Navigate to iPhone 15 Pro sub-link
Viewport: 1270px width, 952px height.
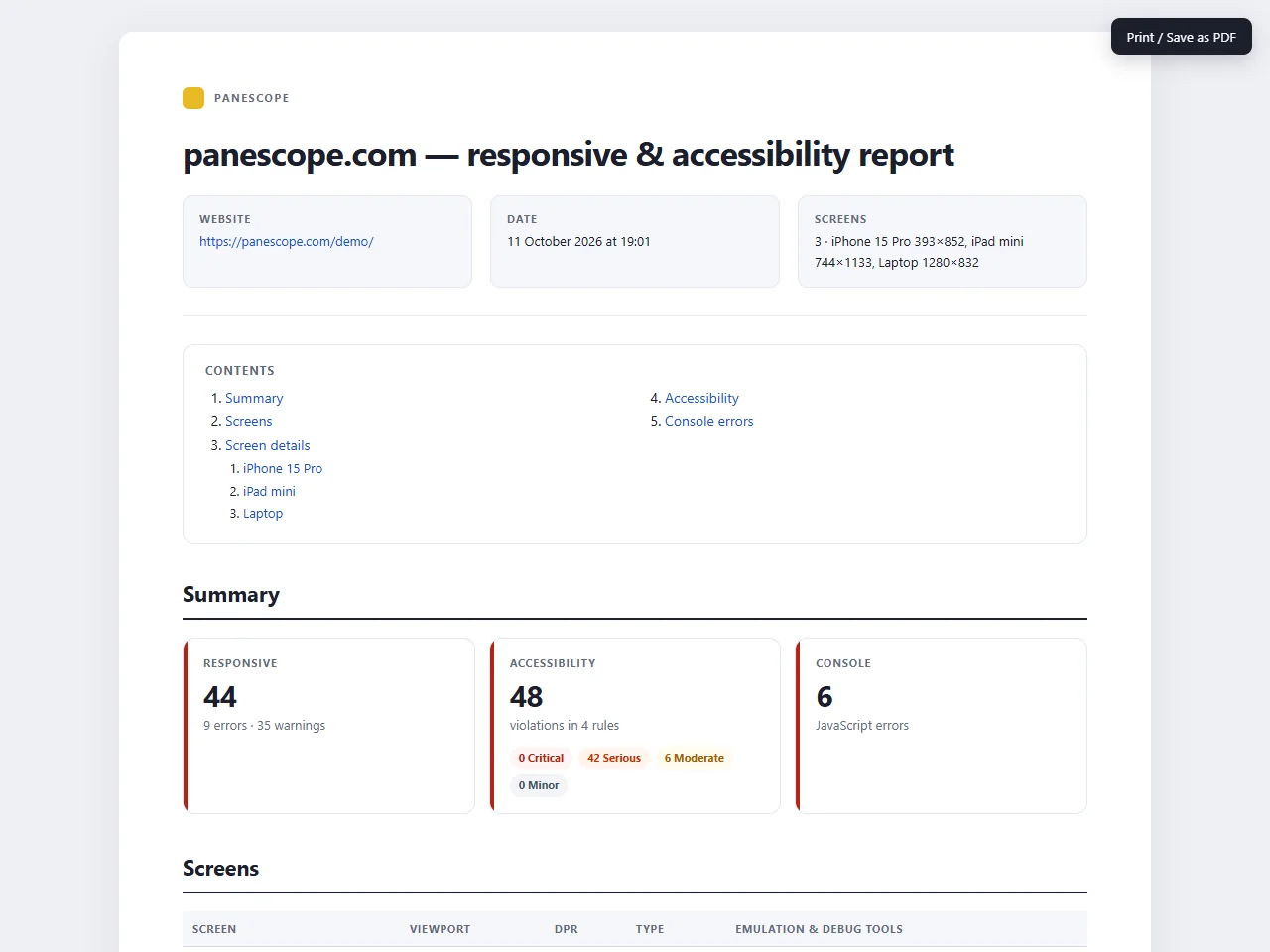[283, 468]
